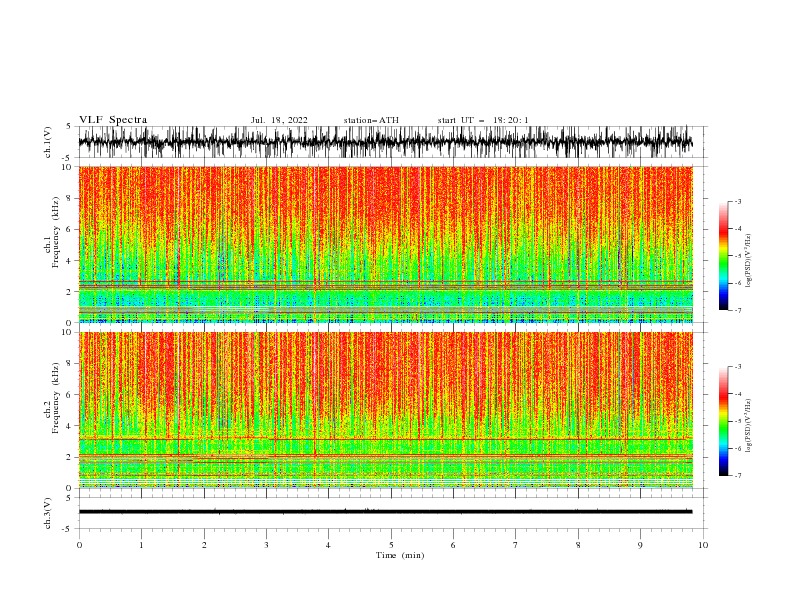Screen dimensions: 792x612
Task: Click the '5' tick on the ch.3(V) axis
Action: pos(68,498)
